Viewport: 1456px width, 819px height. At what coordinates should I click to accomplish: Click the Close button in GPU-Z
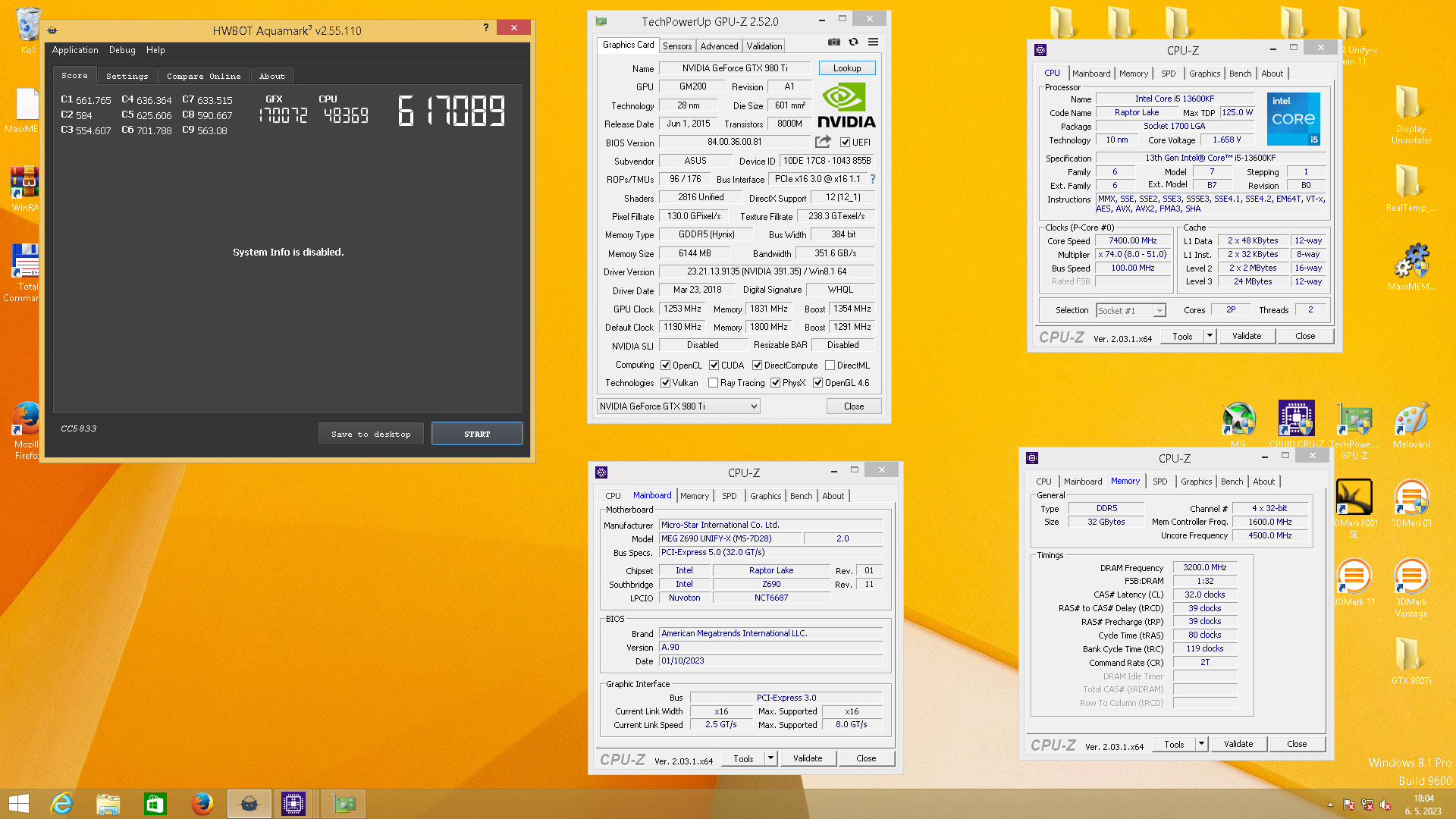click(854, 406)
